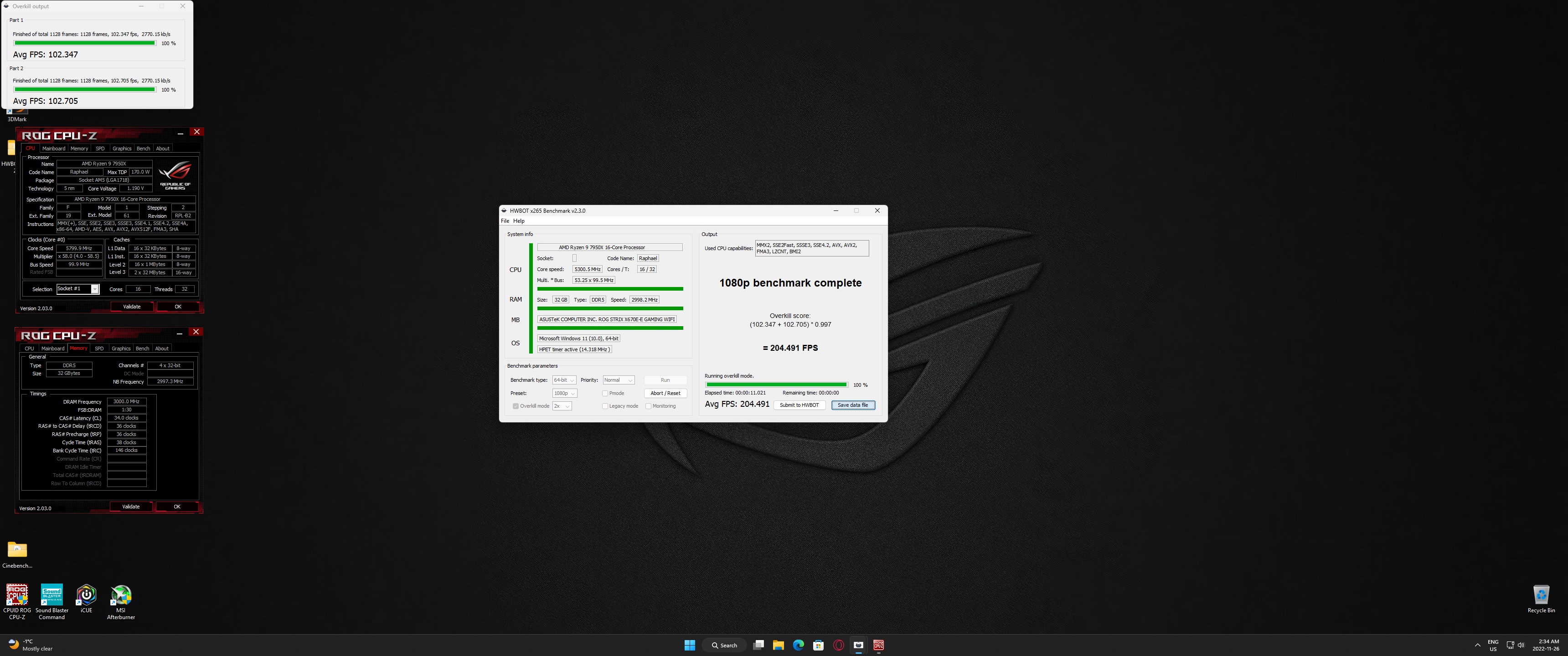This screenshot has height=656, width=1568.
Task: Open Task View from the taskbar
Action: click(758, 645)
